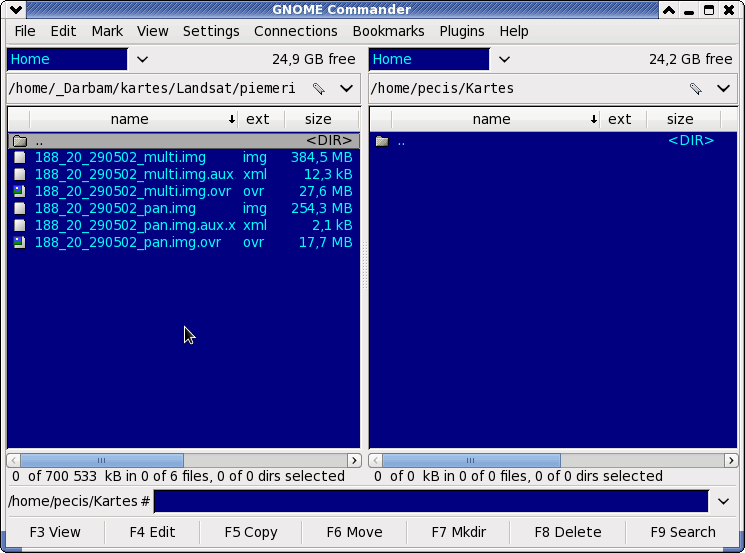The width and height of the screenshot is (745, 553).
Task: Click left pane horizontal scrollbar thumb
Action: (x=102, y=460)
